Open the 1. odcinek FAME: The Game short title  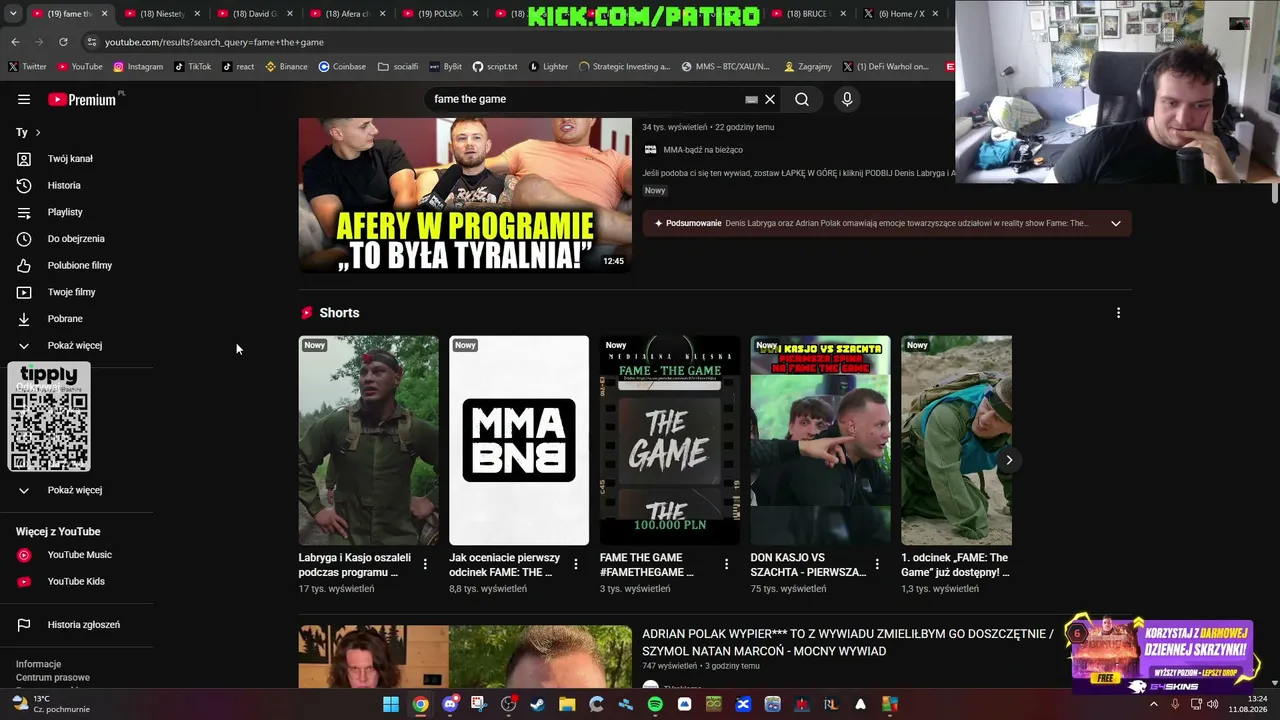pos(956,565)
